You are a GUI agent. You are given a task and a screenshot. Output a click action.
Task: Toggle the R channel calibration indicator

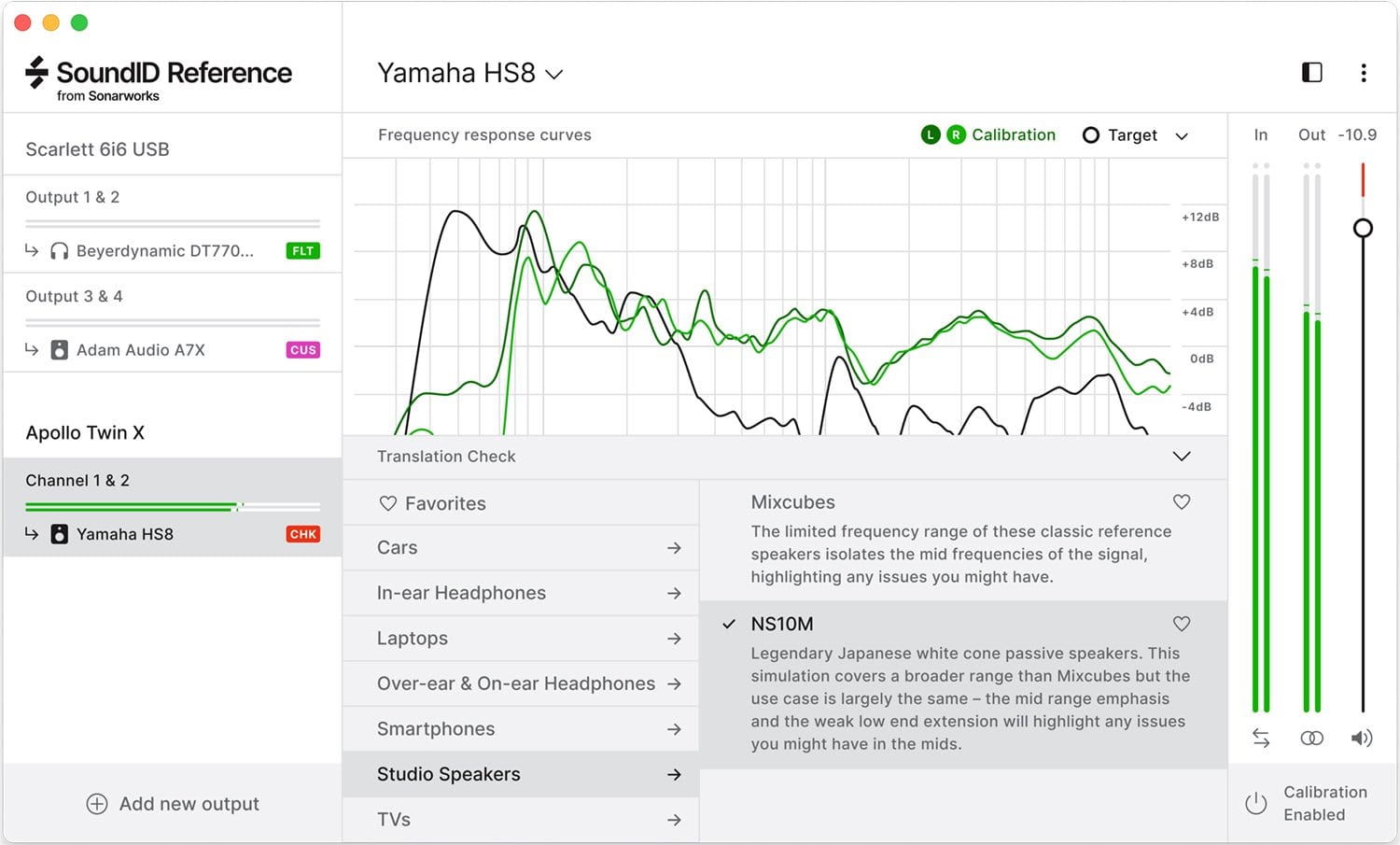coord(956,134)
